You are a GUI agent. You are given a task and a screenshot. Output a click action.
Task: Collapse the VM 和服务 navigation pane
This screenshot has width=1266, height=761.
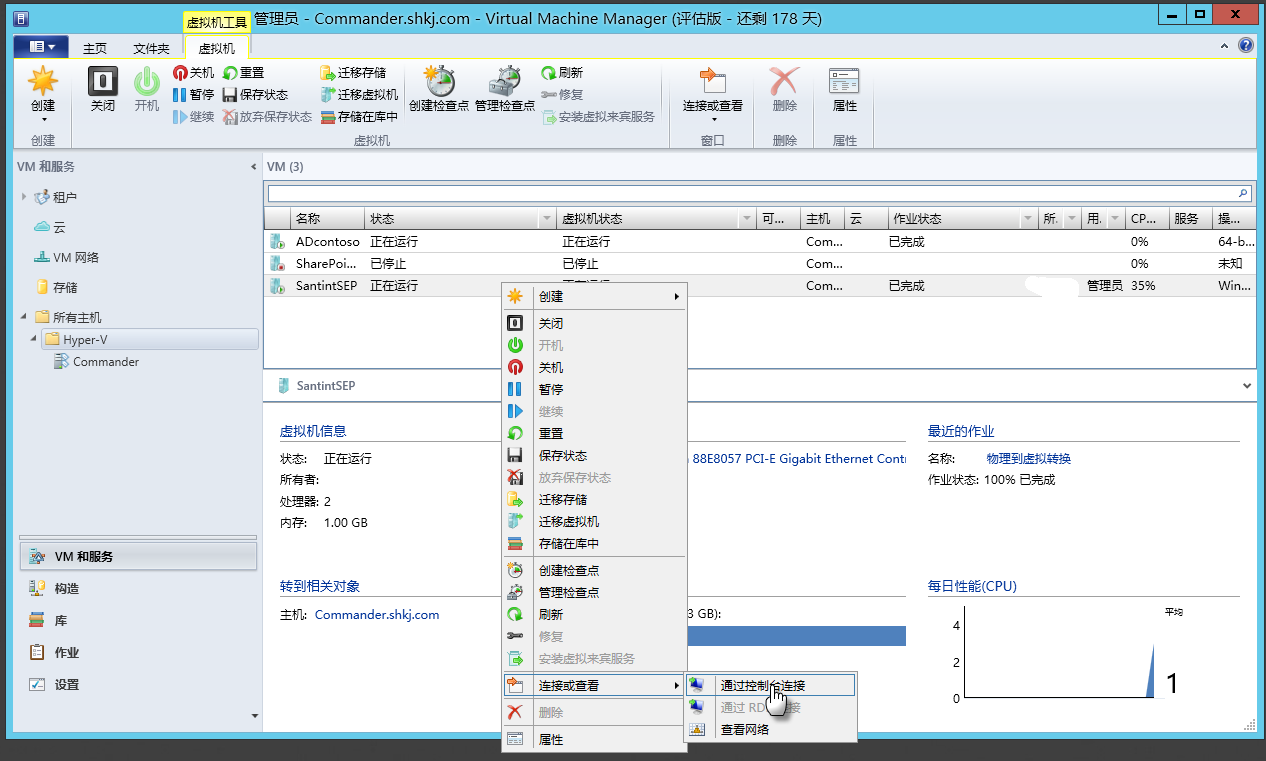click(x=253, y=166)
